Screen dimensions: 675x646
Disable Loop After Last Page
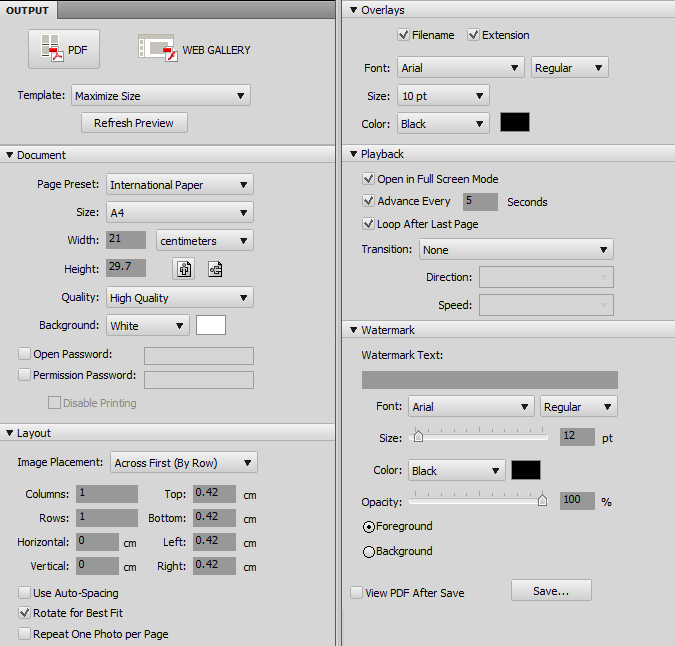pos(368,224)
